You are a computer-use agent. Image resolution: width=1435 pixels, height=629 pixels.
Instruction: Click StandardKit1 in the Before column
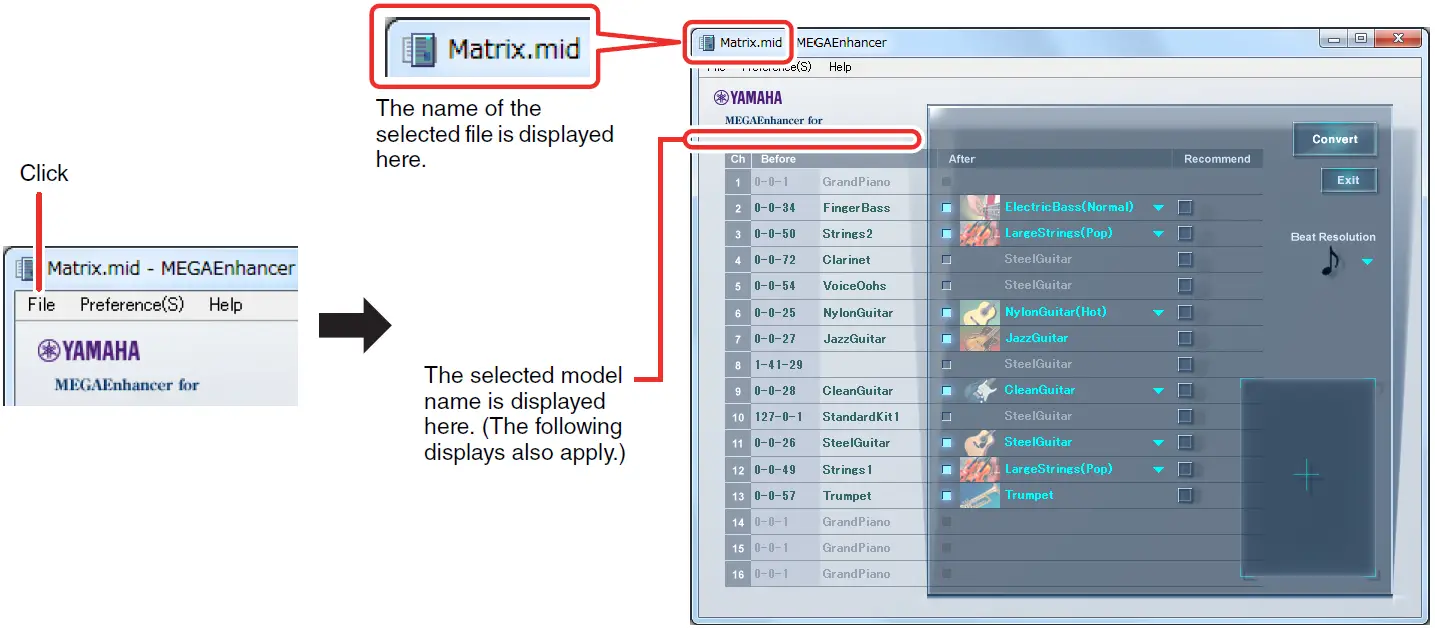(861, 417)
